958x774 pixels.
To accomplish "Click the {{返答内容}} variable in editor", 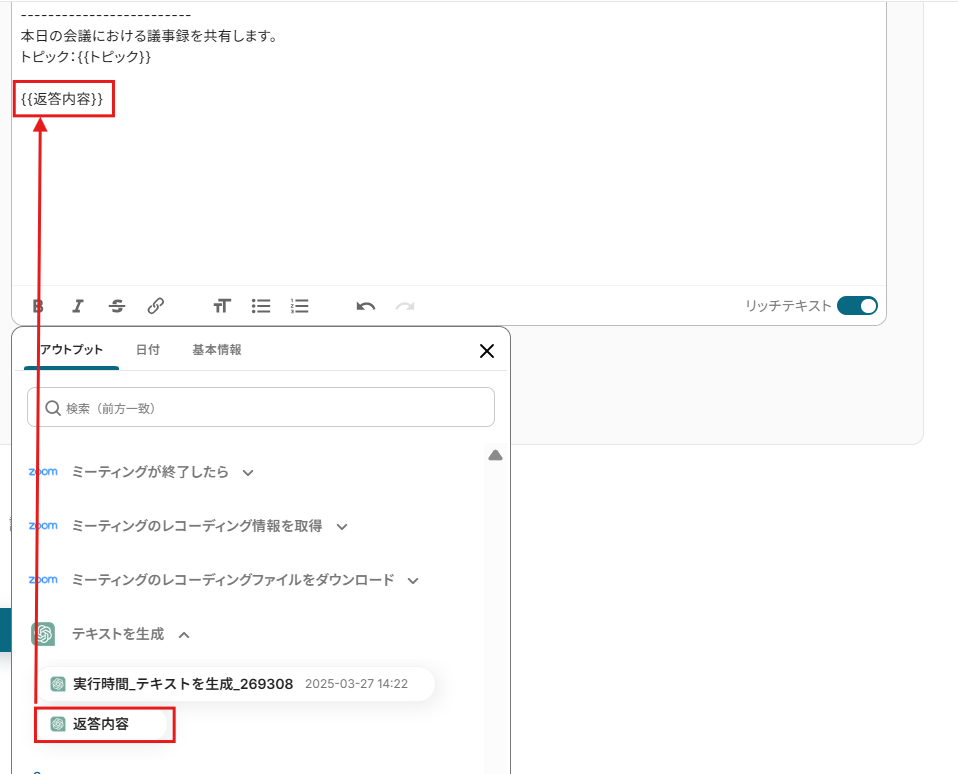I will coord(62,99).
